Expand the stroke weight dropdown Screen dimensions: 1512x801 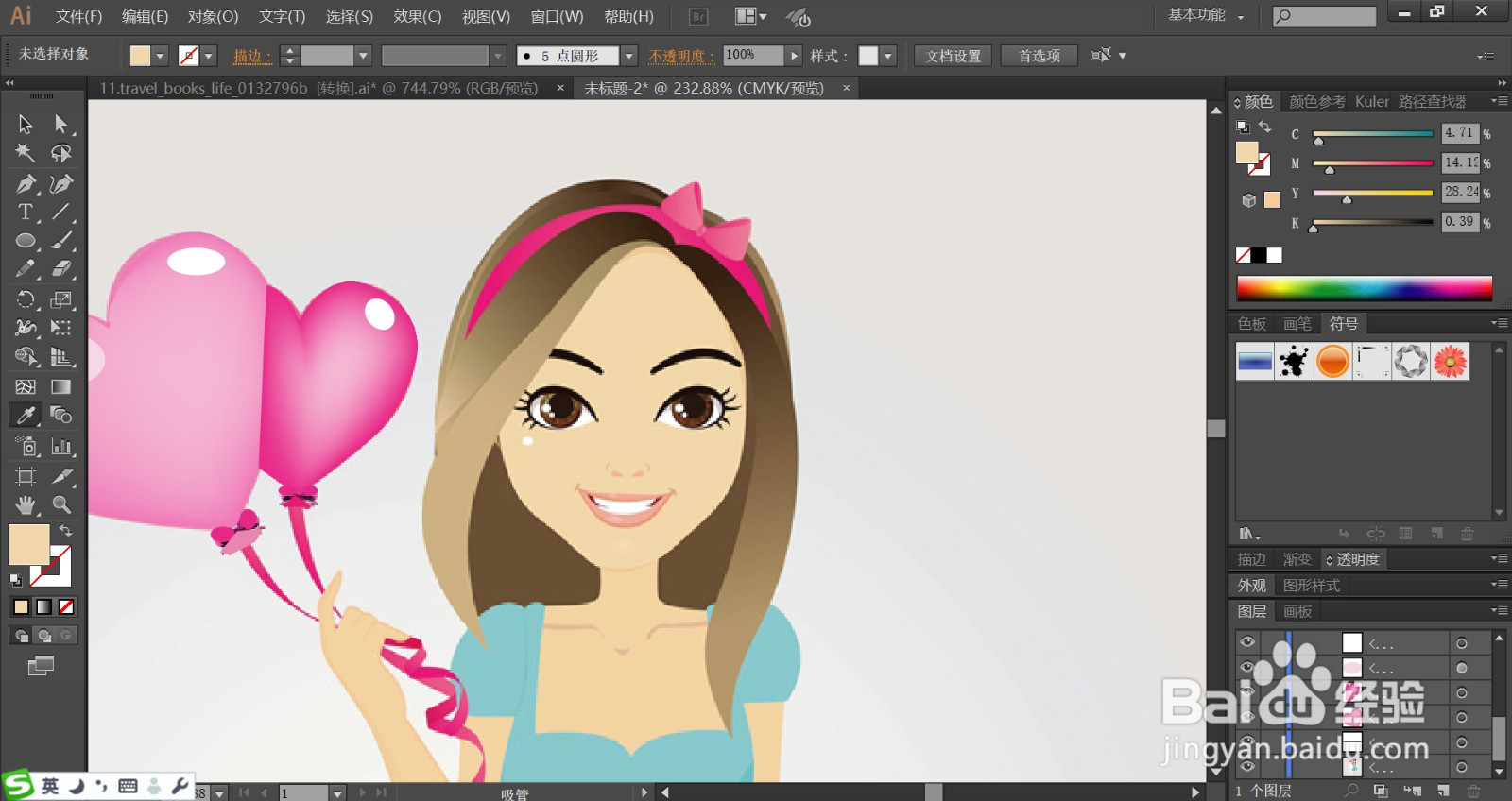coord(363,56)
